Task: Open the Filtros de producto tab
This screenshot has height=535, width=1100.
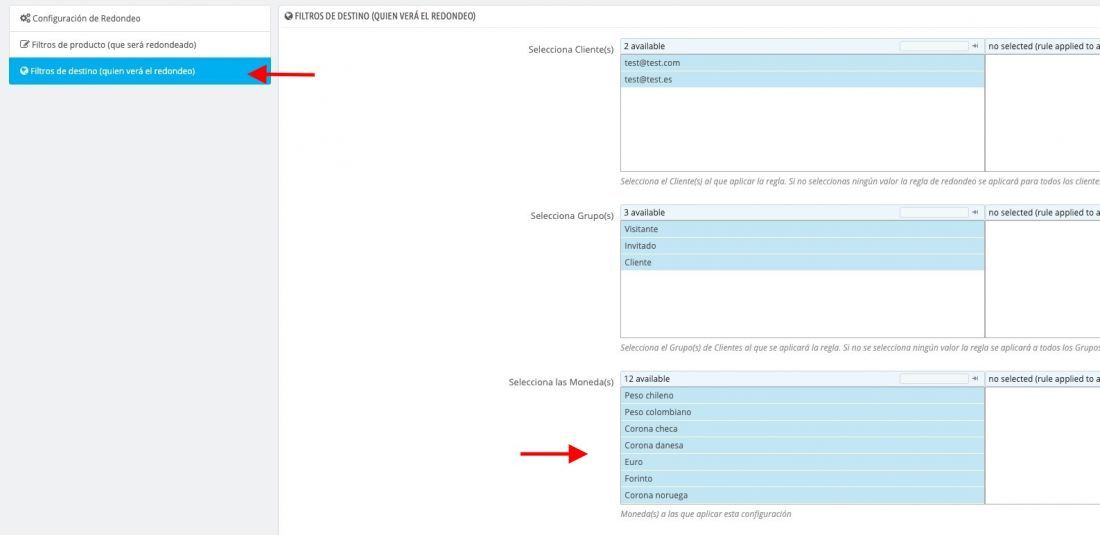Action: click(140, 44)
